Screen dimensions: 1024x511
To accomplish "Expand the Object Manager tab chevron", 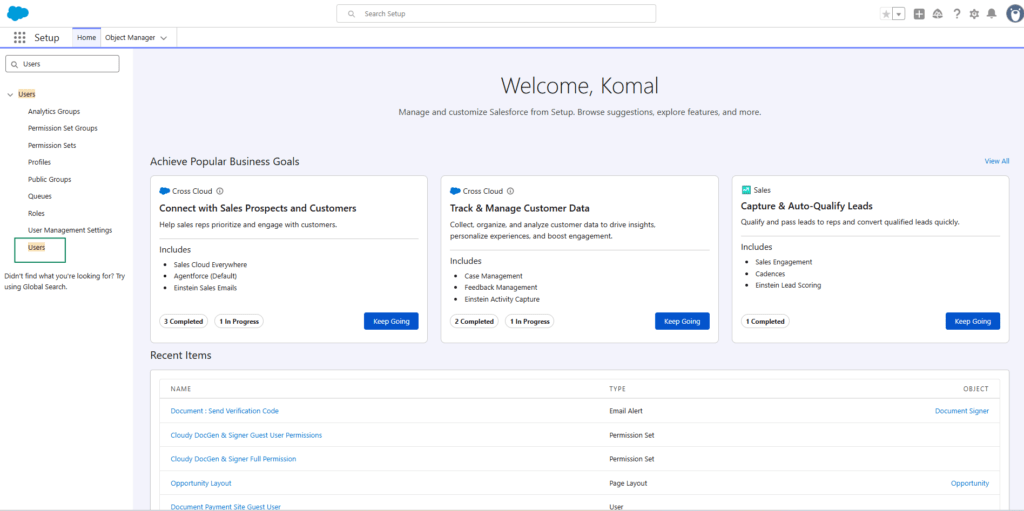I will [163, 38].
